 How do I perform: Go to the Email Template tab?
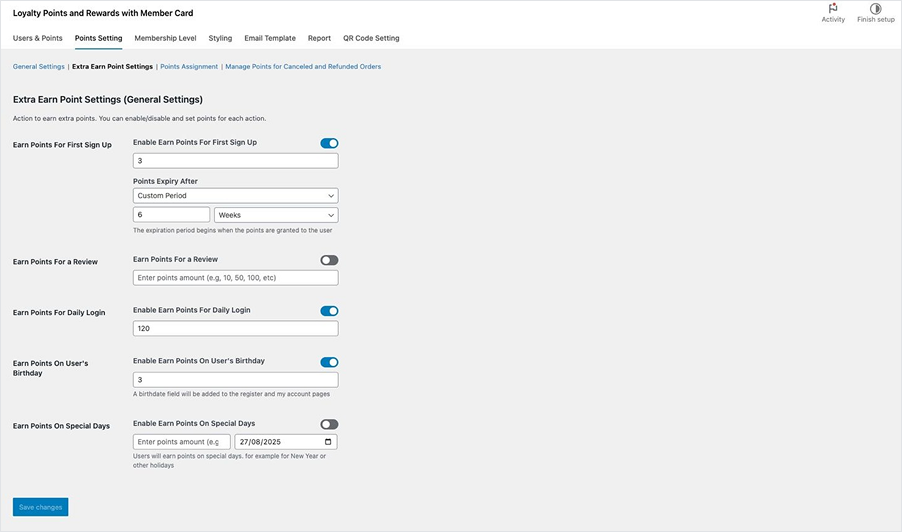pyautogui.click(x=270, y=38)
